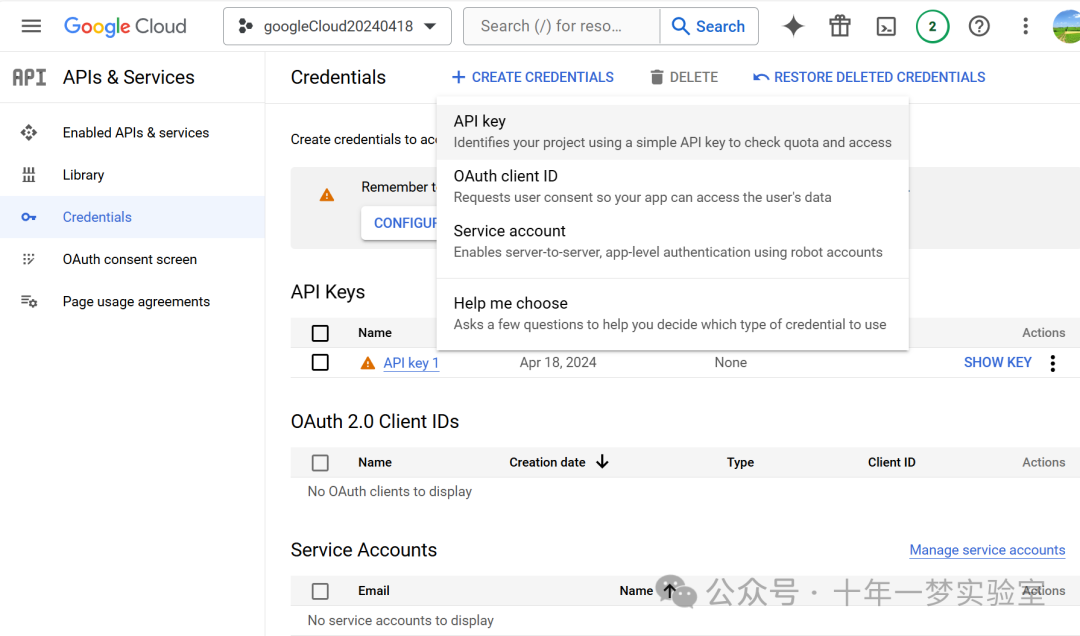
Task: Toggle select-all checkbox in OAuth 2.0 Client IDs
Action: tap(320, 463)
